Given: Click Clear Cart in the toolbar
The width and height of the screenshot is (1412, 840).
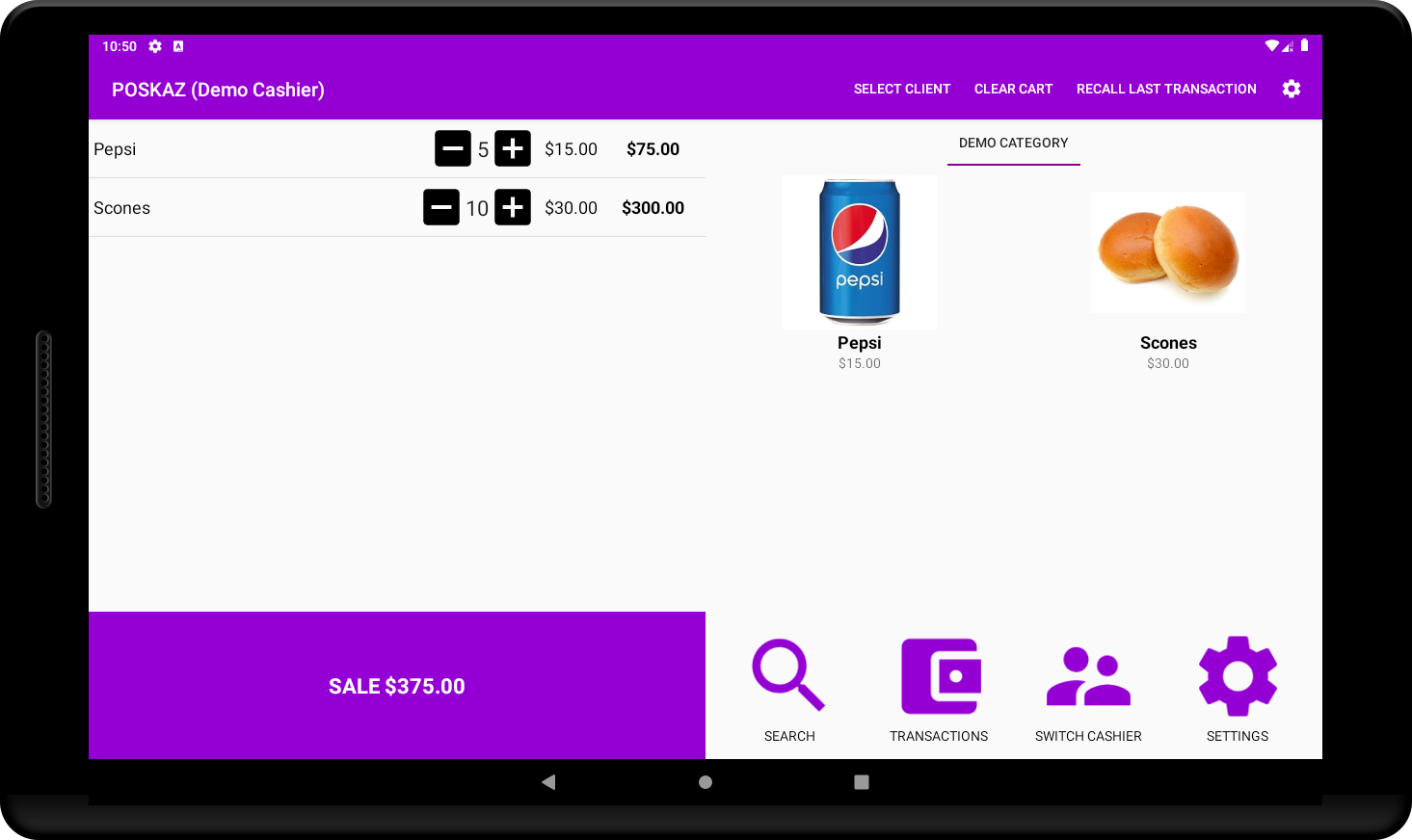Looking at the screenshot, I should (1013, 89).
